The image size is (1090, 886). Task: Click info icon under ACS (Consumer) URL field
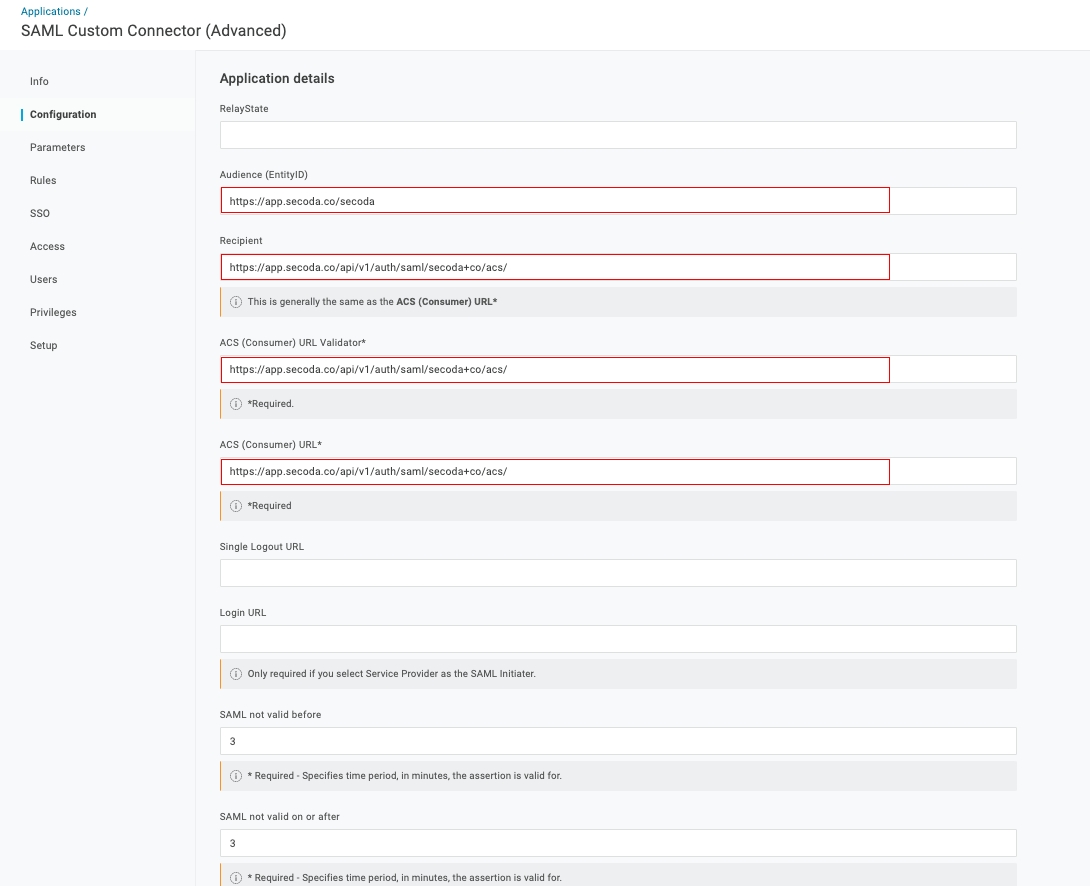[236, 506]
